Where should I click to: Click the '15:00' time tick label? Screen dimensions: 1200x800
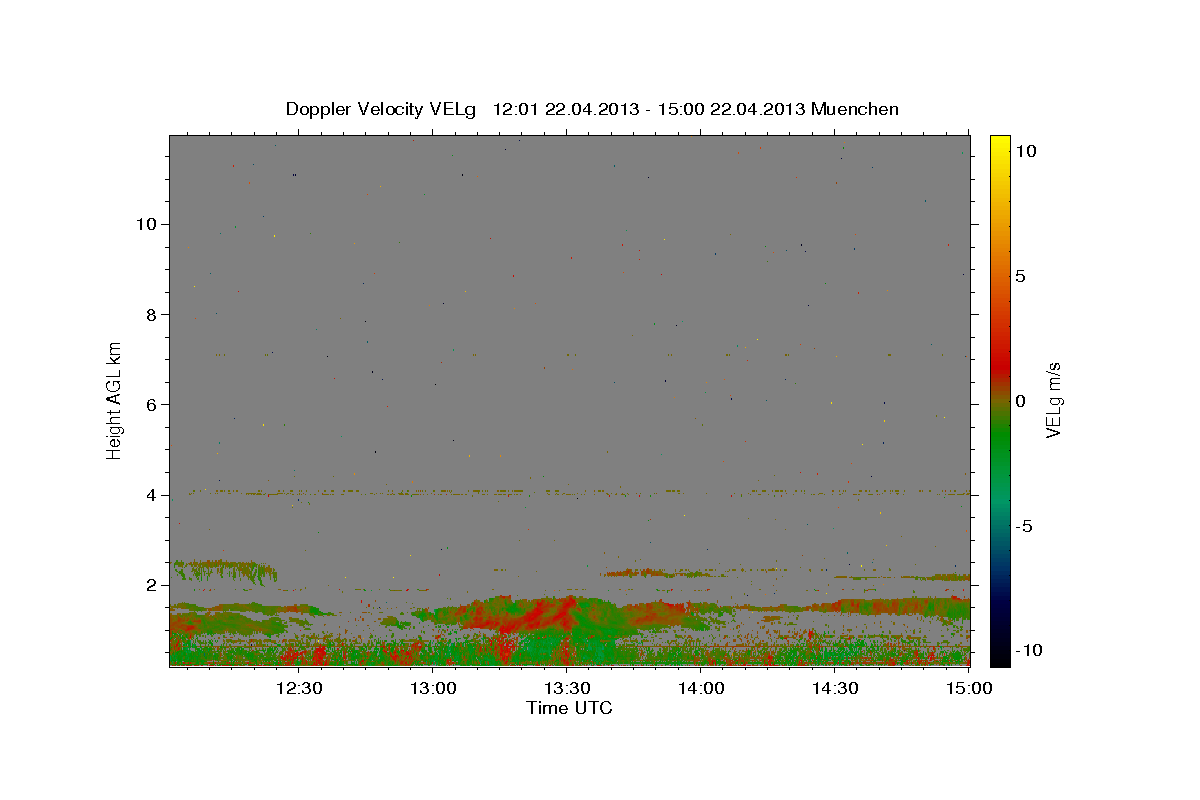(x=970, y=688)
